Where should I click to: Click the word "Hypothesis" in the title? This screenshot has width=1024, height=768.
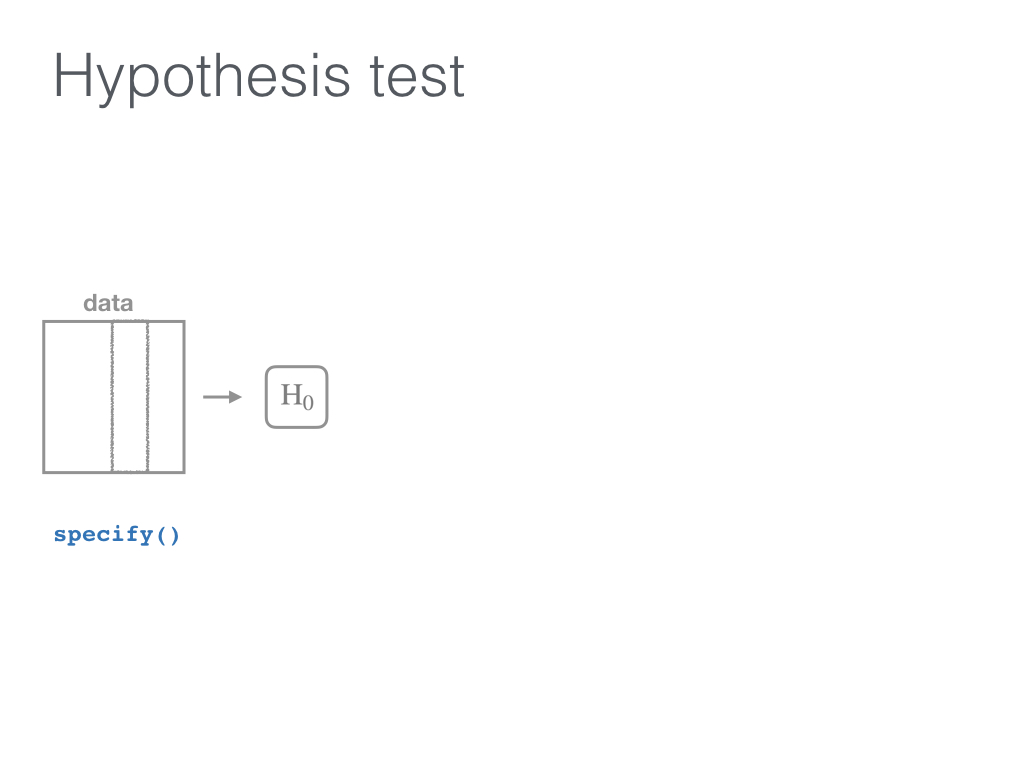[x=202, y=77]
